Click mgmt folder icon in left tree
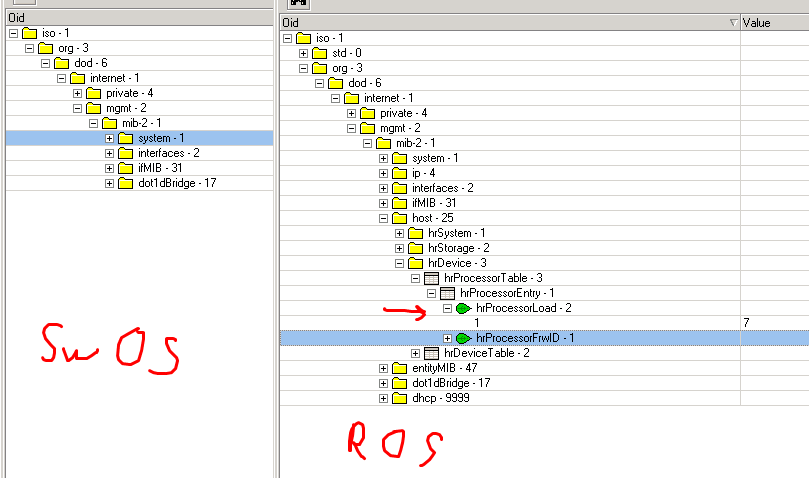Image resolution: width=809 pixels, height=478 pixels. point(93,108)
